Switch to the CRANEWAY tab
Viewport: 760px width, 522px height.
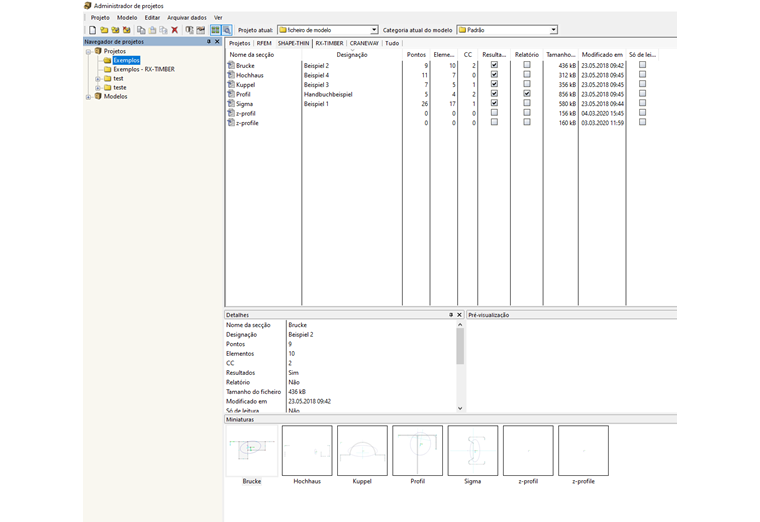(364, 43)
